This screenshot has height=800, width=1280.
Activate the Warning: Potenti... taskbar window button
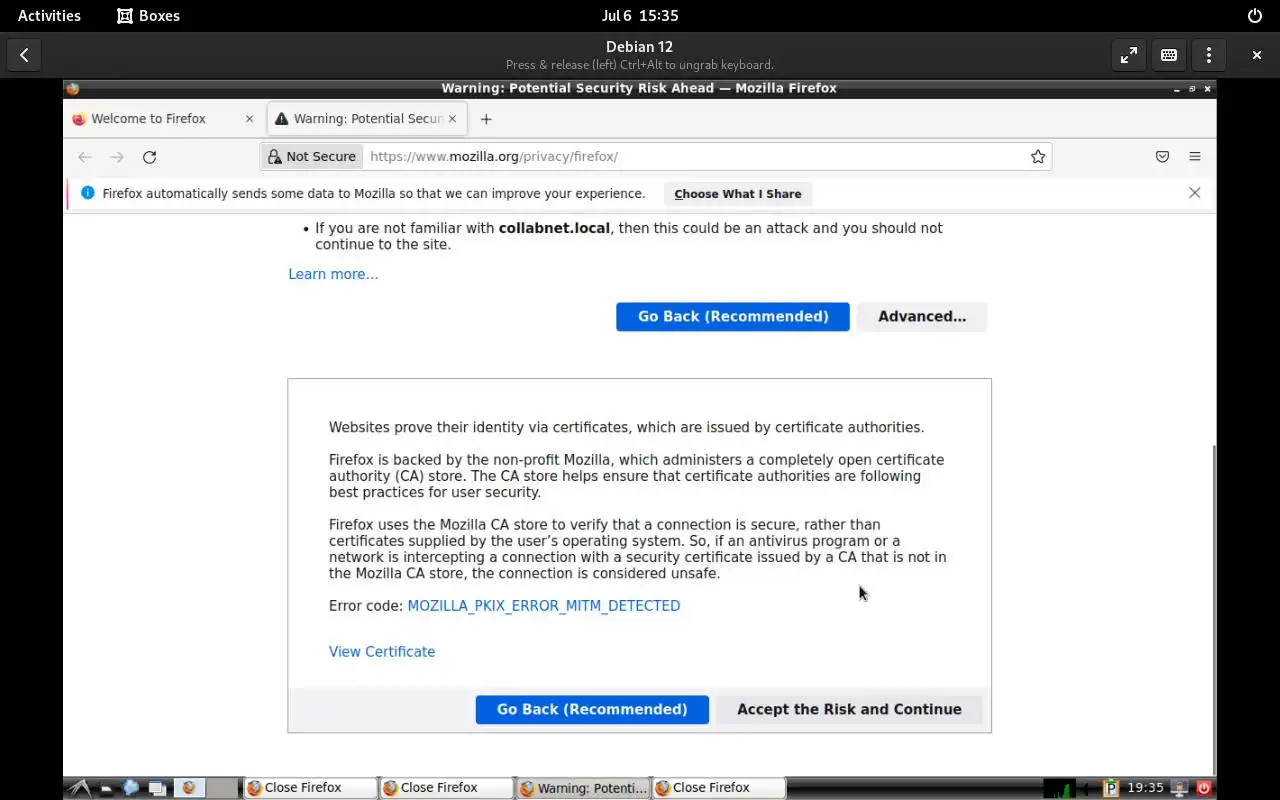coord(583,788)
